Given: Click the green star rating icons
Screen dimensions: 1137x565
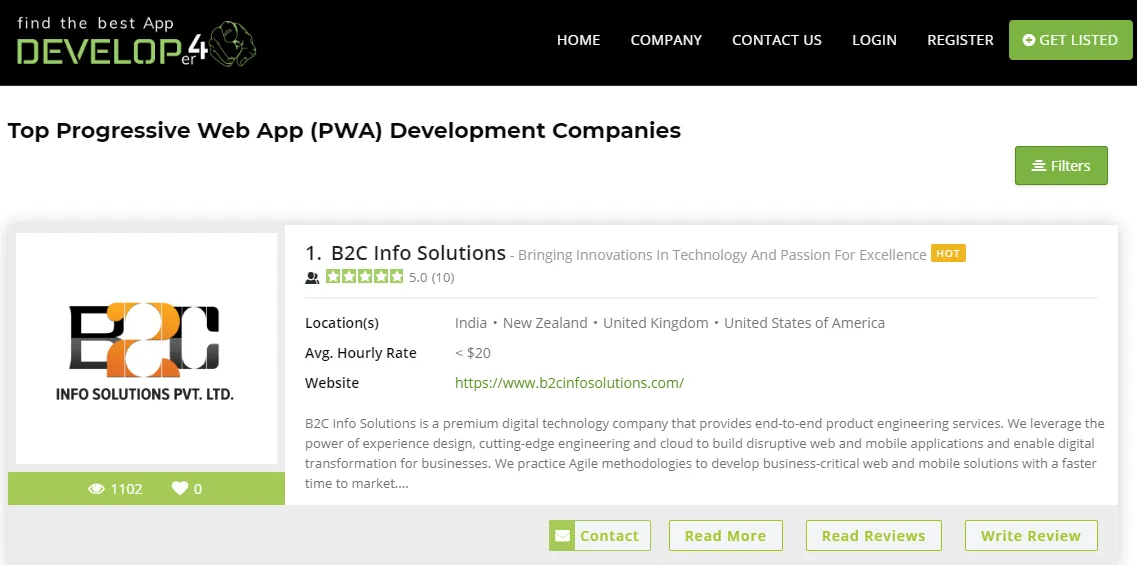Looking at the screenshot, I should pyautogui.click(x=364, y=276).
